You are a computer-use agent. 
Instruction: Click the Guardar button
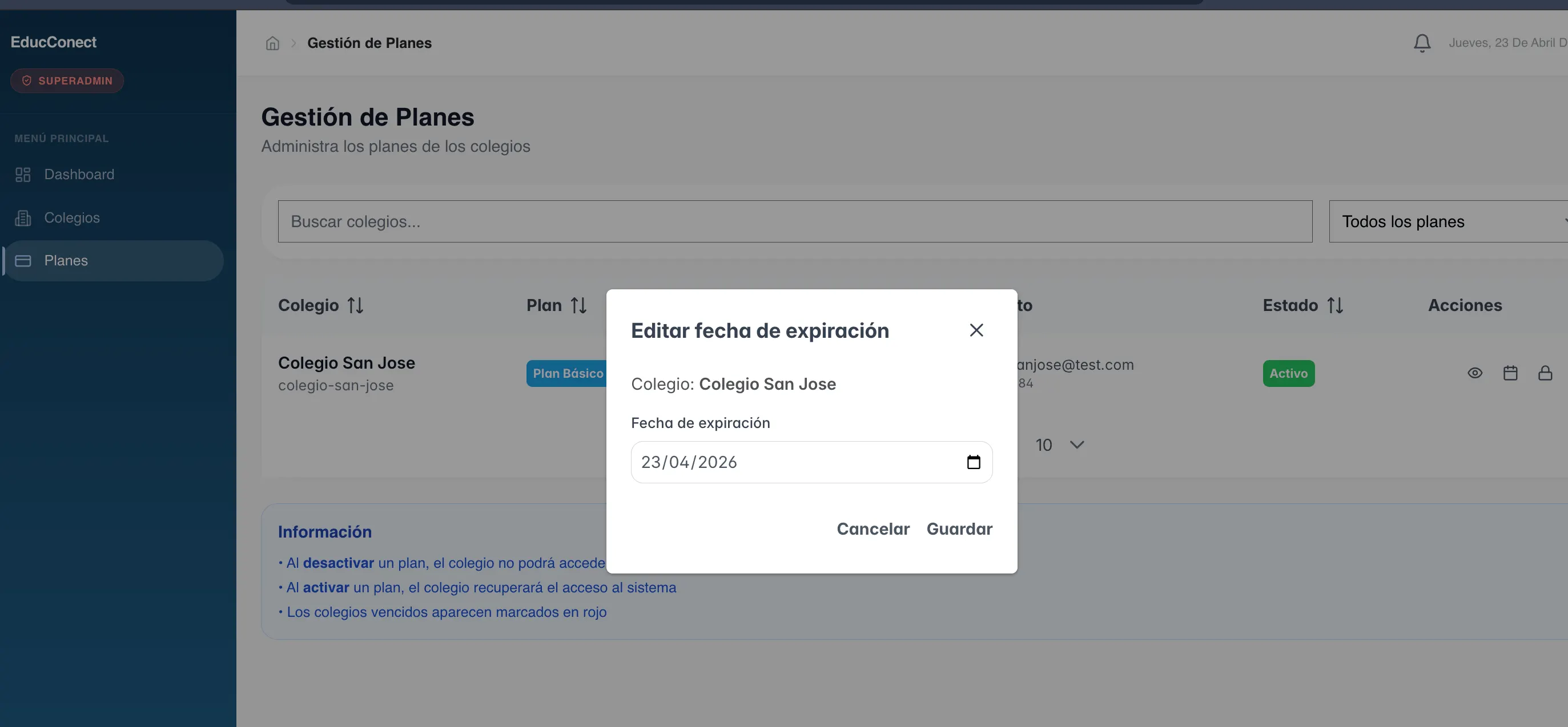click(959, 528)
